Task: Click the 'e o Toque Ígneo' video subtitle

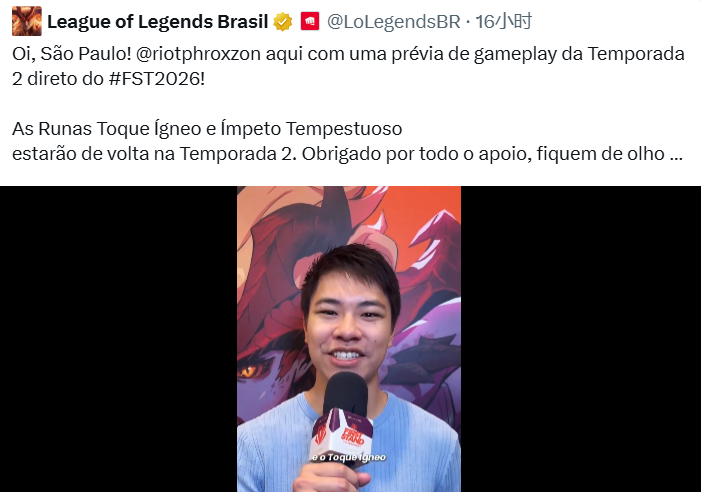Action: pyautogui.click(x=349, y=457)
